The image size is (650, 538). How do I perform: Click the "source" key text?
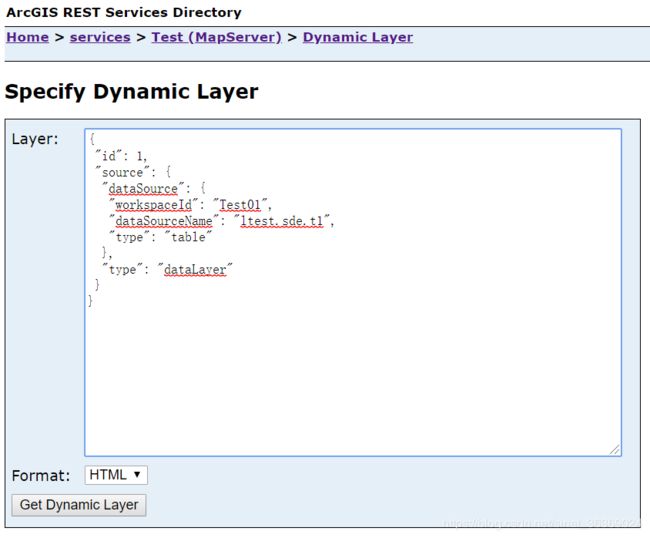122,172
